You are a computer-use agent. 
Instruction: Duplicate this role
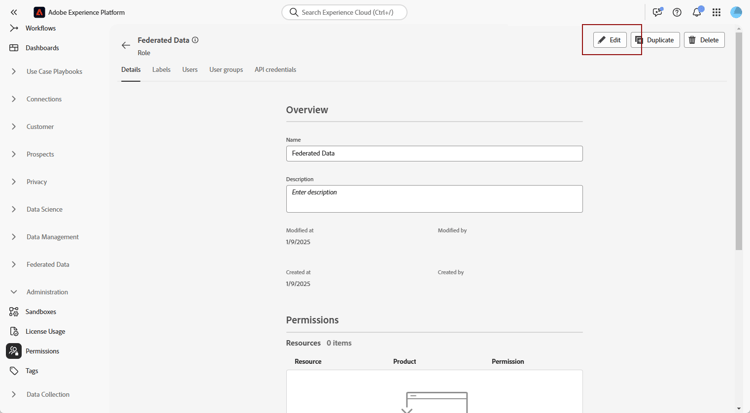[655, 40]
